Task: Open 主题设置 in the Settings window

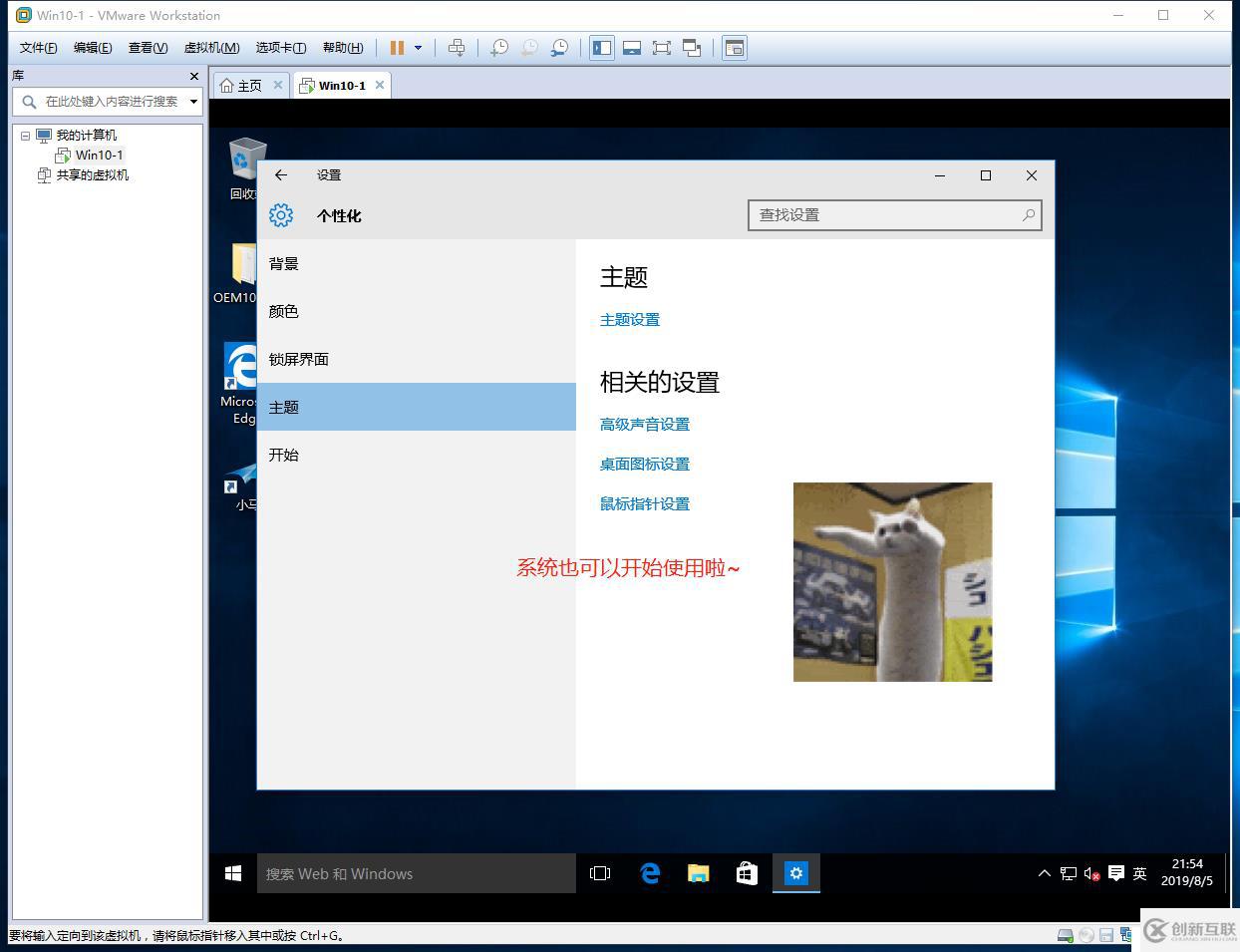Action: [629, 319]
